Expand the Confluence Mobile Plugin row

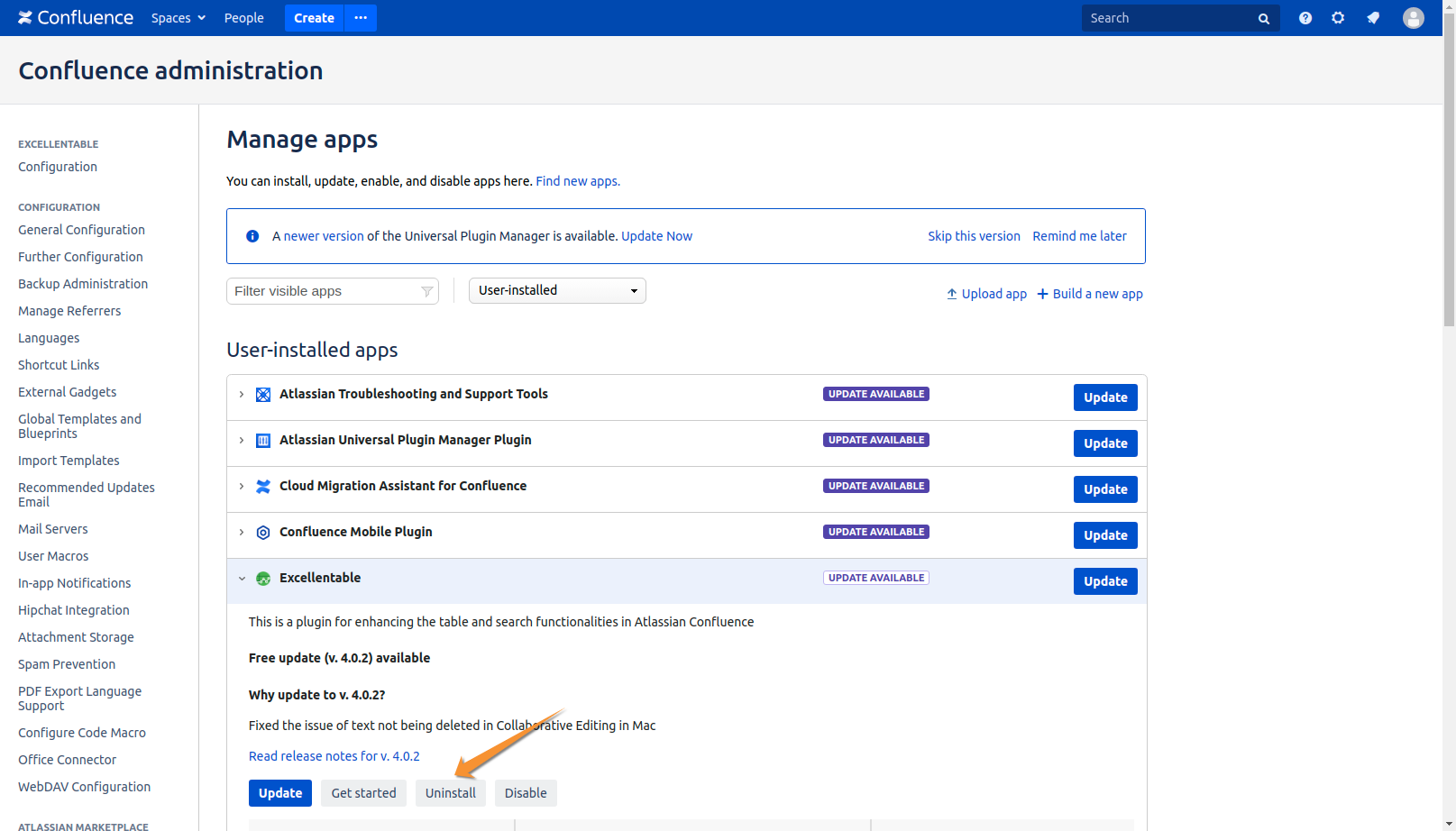click(242, 533)
